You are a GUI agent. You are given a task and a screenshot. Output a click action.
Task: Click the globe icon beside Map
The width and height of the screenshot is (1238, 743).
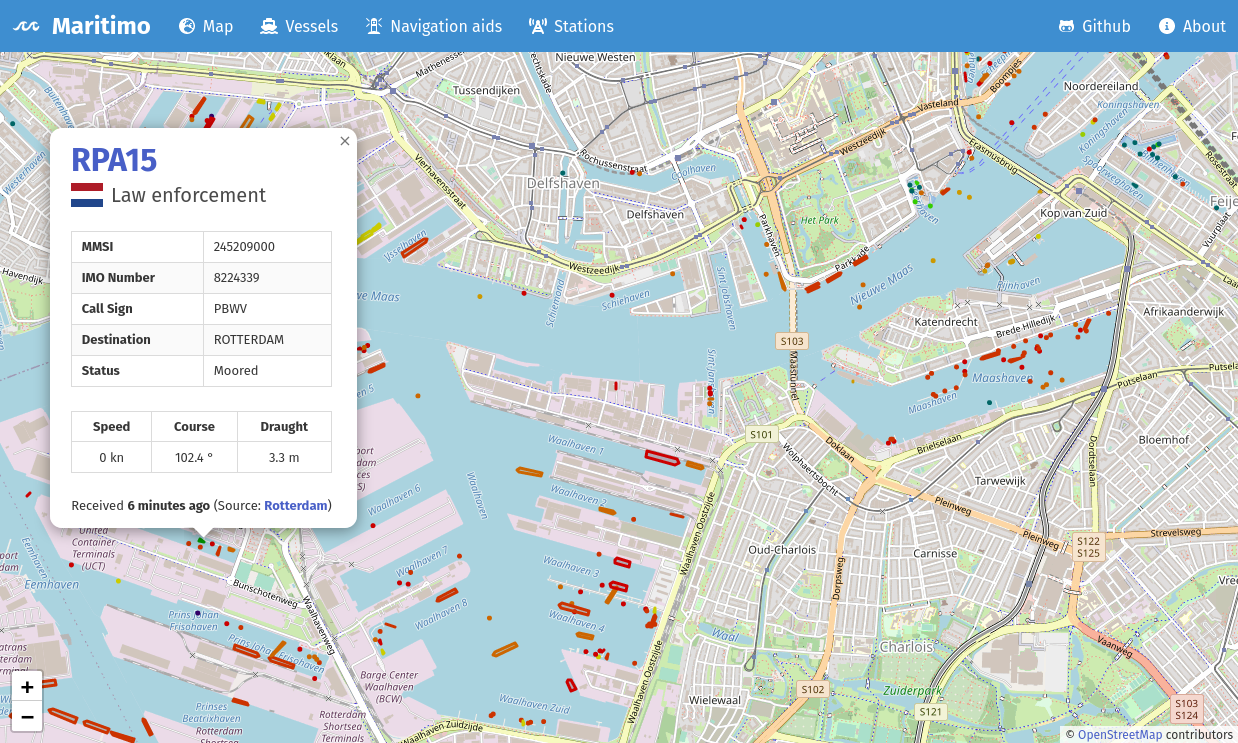(x=187, y=27)
